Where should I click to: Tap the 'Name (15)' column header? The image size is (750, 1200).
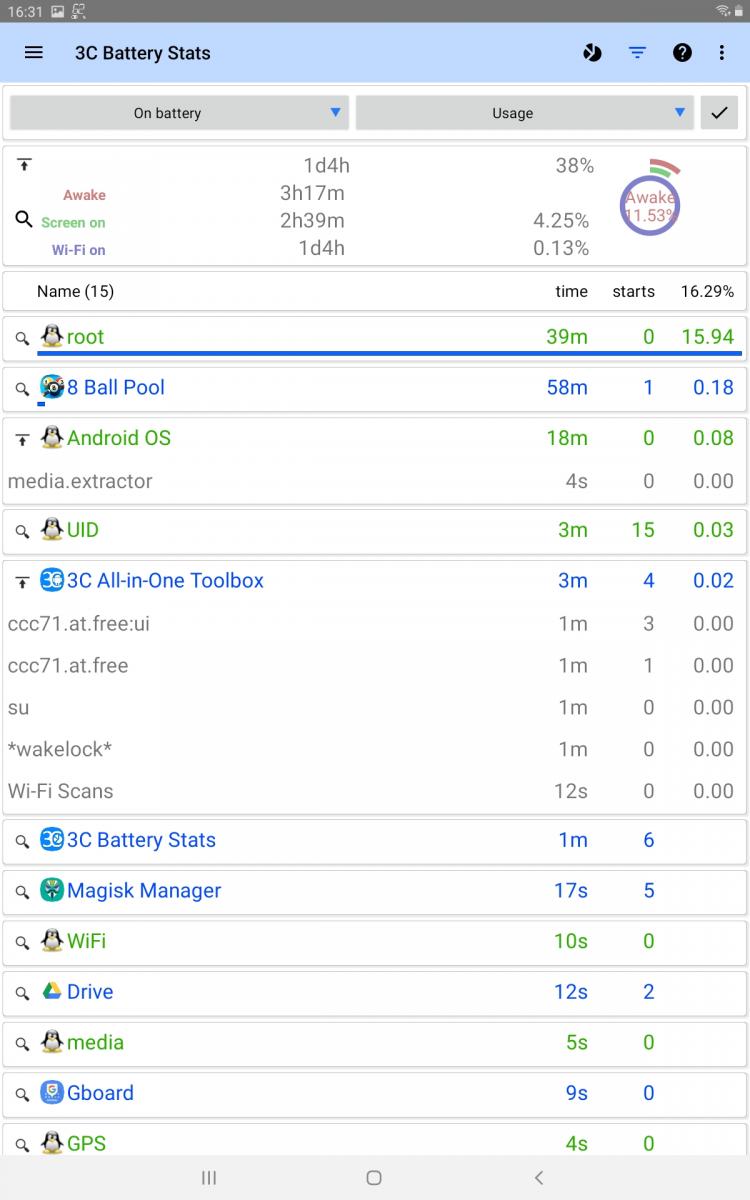[75, 291]
